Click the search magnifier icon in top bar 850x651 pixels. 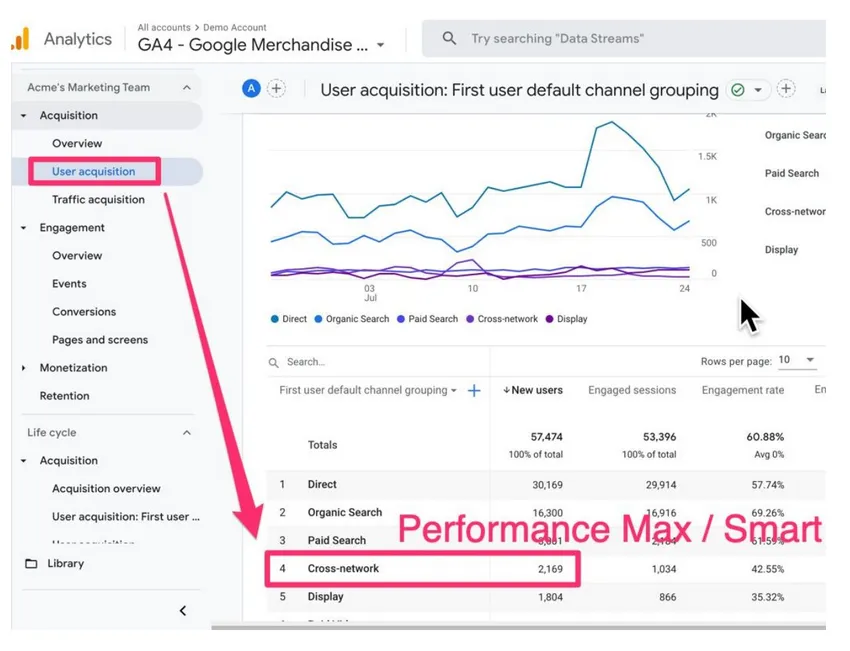pos(449,38)
